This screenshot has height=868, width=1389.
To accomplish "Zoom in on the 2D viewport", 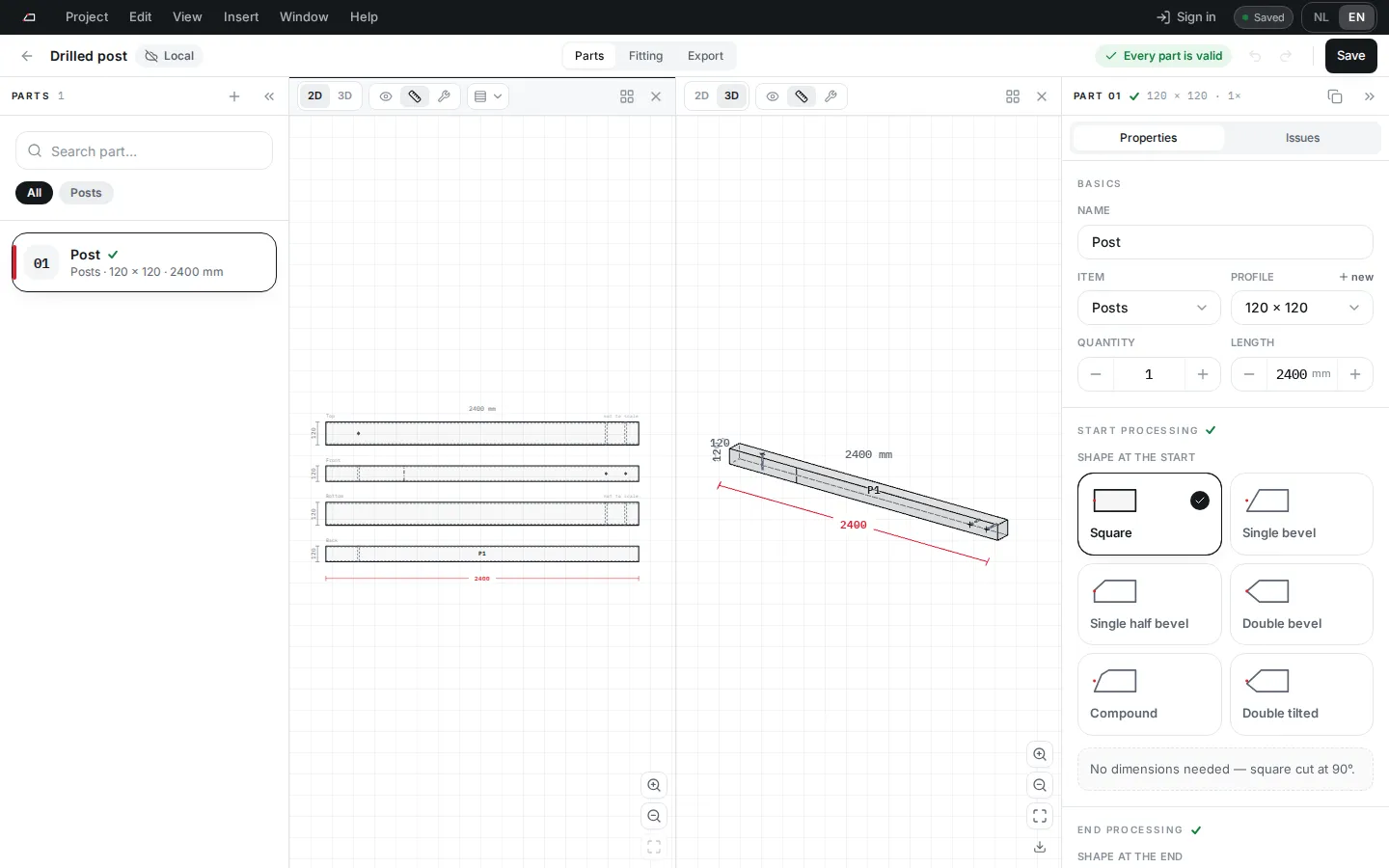I will pyautogui.click(x=654, y=785).
